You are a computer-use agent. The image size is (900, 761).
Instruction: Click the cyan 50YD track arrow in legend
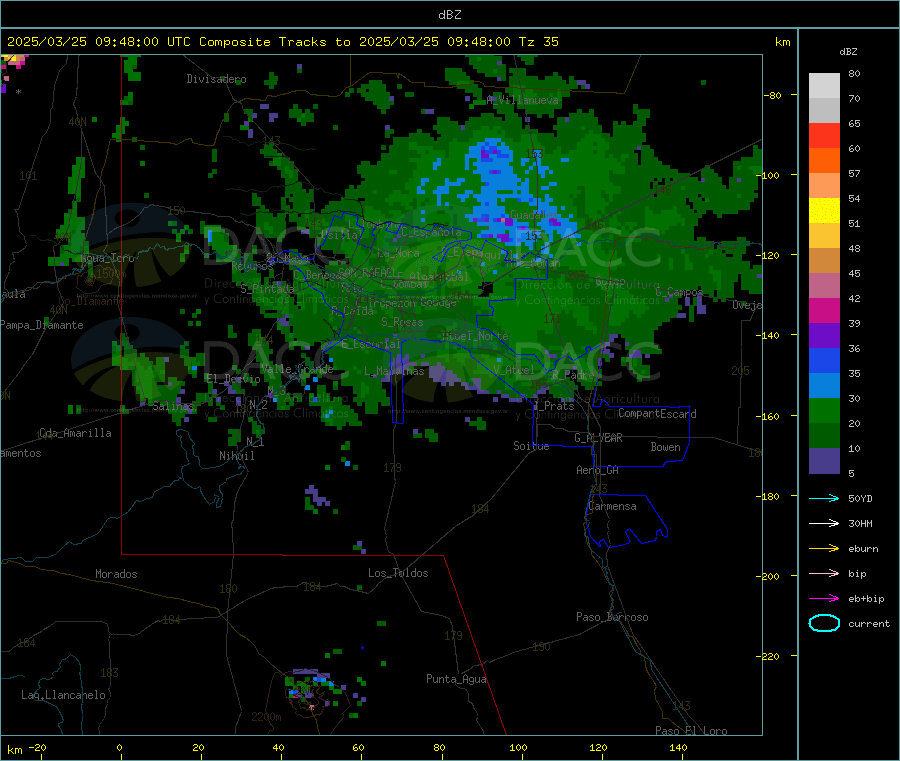pos(824,498)
